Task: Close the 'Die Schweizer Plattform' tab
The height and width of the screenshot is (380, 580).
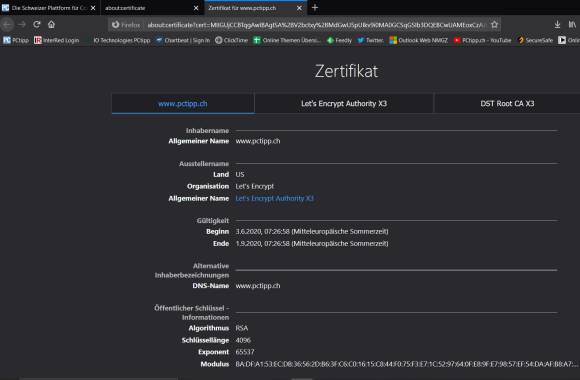Action: point(93,8)
